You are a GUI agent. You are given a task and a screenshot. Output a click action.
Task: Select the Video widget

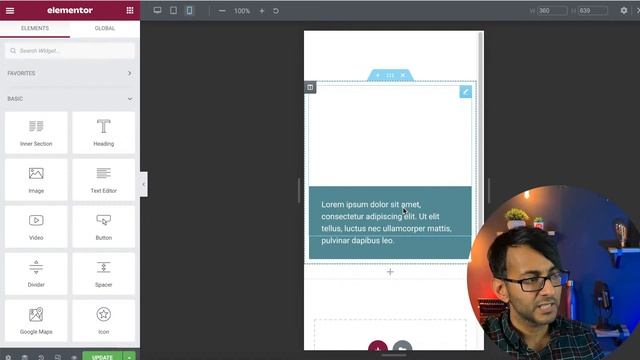tap(36, 227)
